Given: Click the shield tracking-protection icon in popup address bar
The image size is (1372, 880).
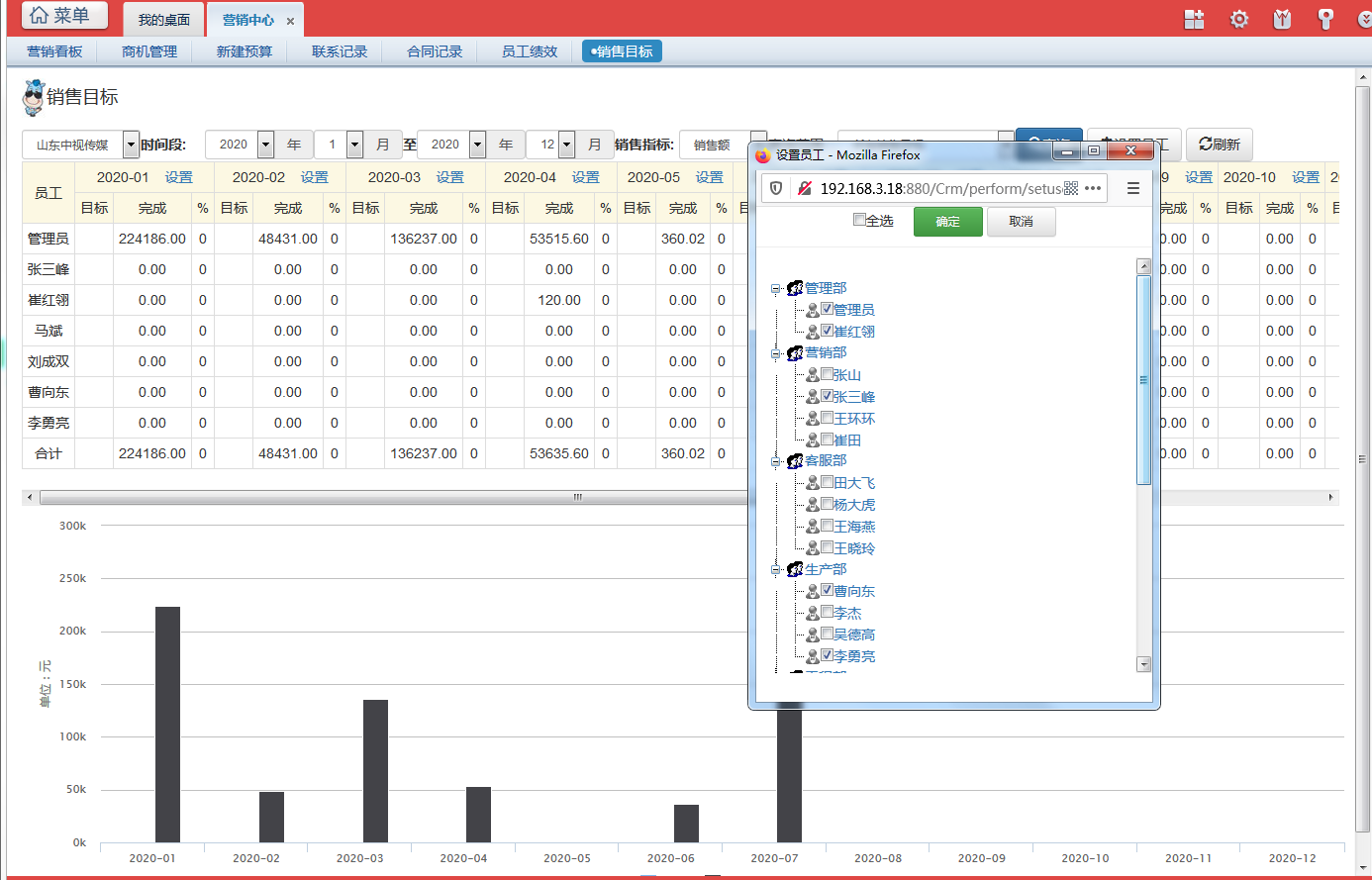Looking at the screenshot, I should click(776, 188).
